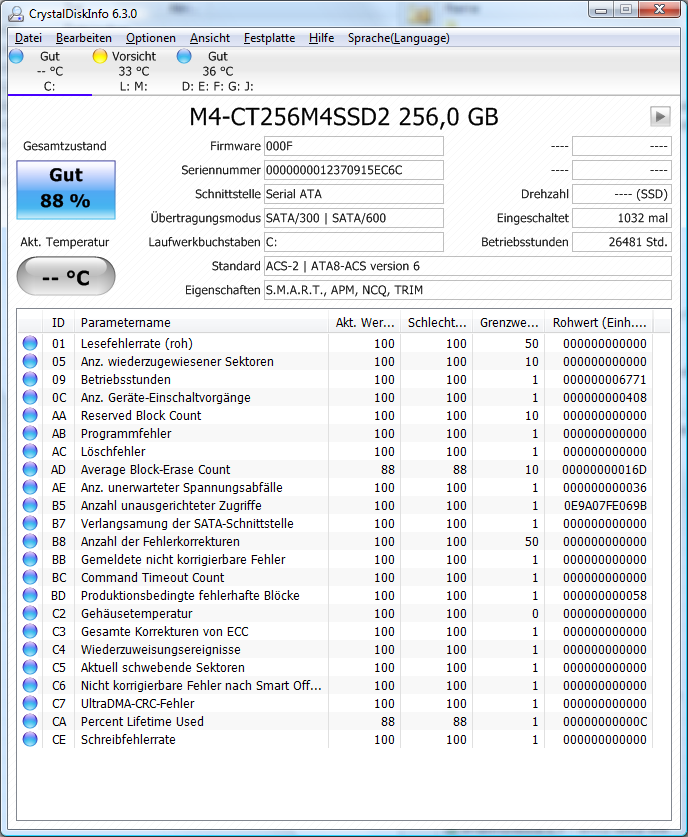Click status orb for Produktionsbedingte fehlerhafte Blöcke row
Image resolution: width=688 pixels, height=837 pixels.
[x=30, y=595]
